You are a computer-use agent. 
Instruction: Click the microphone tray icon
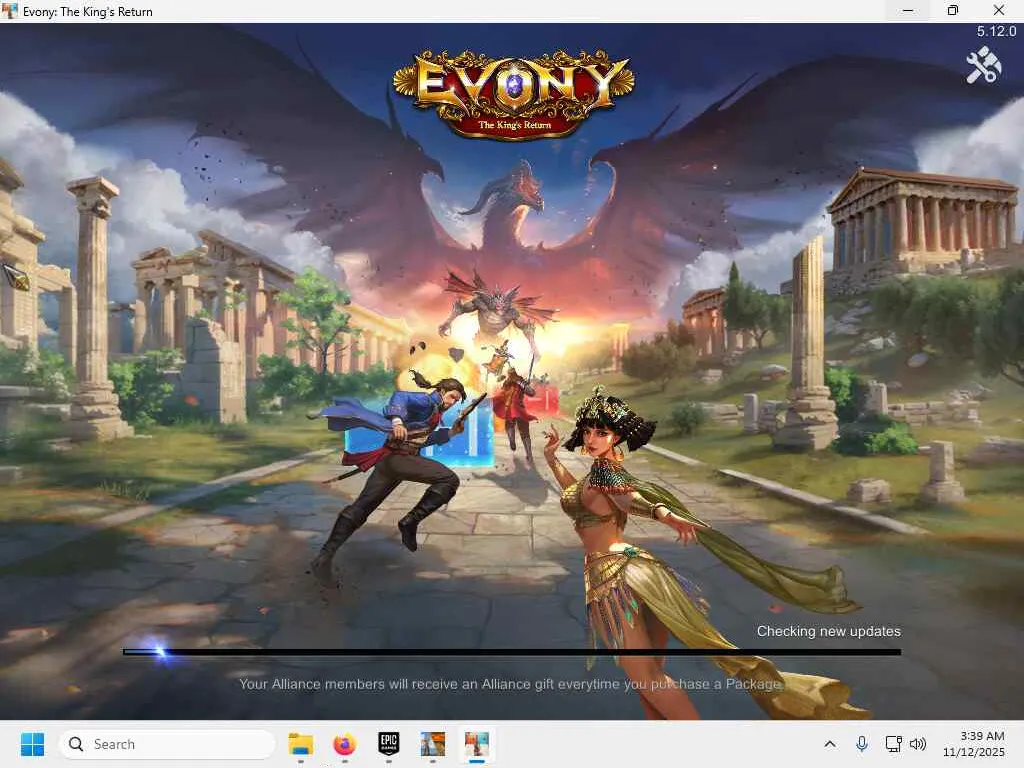pyautogui.click(x=862, y=744)
